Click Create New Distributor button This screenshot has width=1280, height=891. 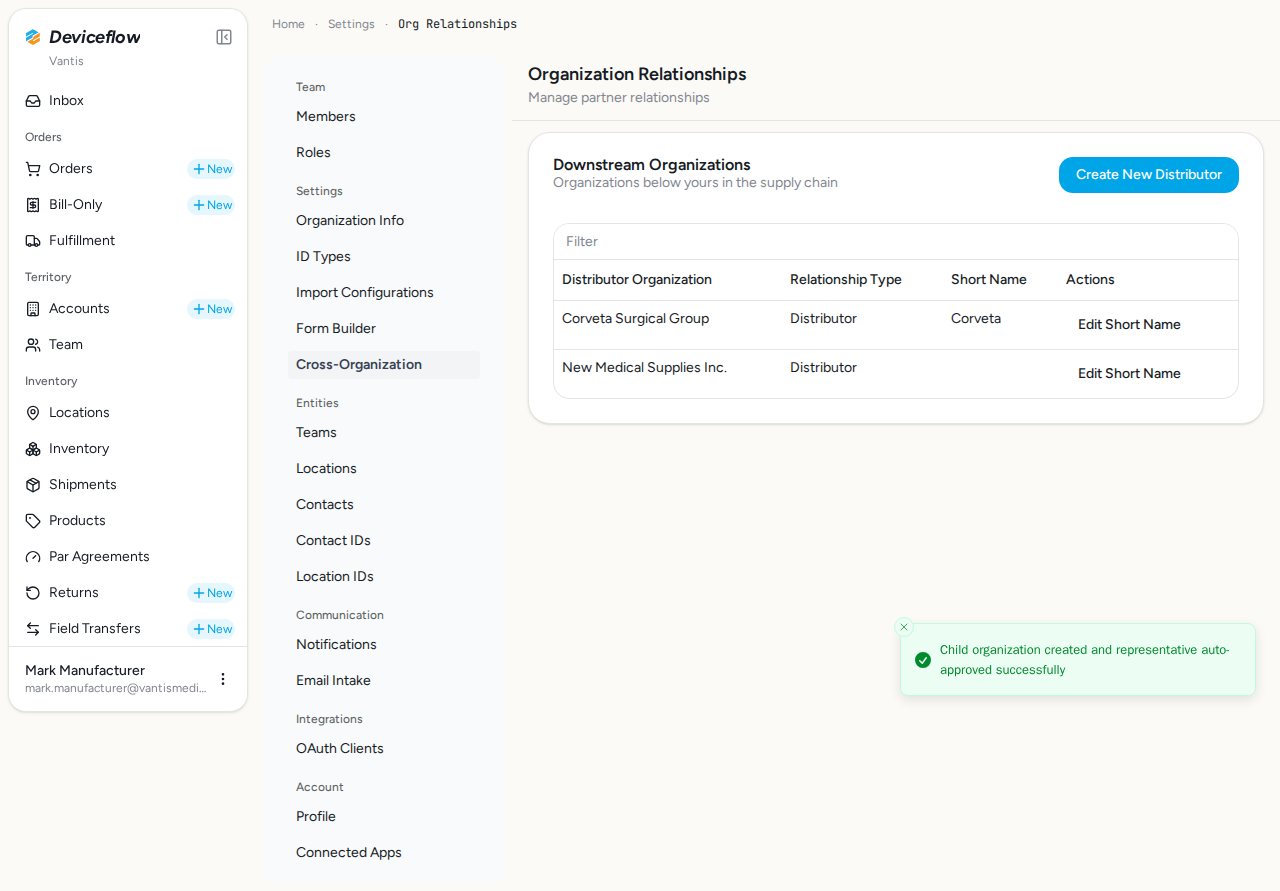[1149, 175]
